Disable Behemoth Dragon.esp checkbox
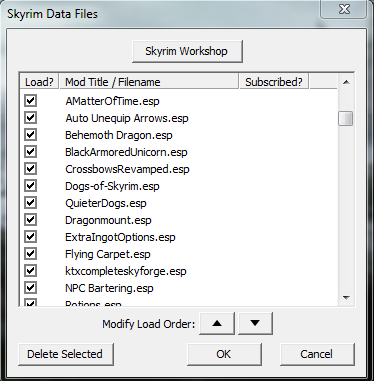The height and width of the screenshot is (381, 374). pos(30,135)
